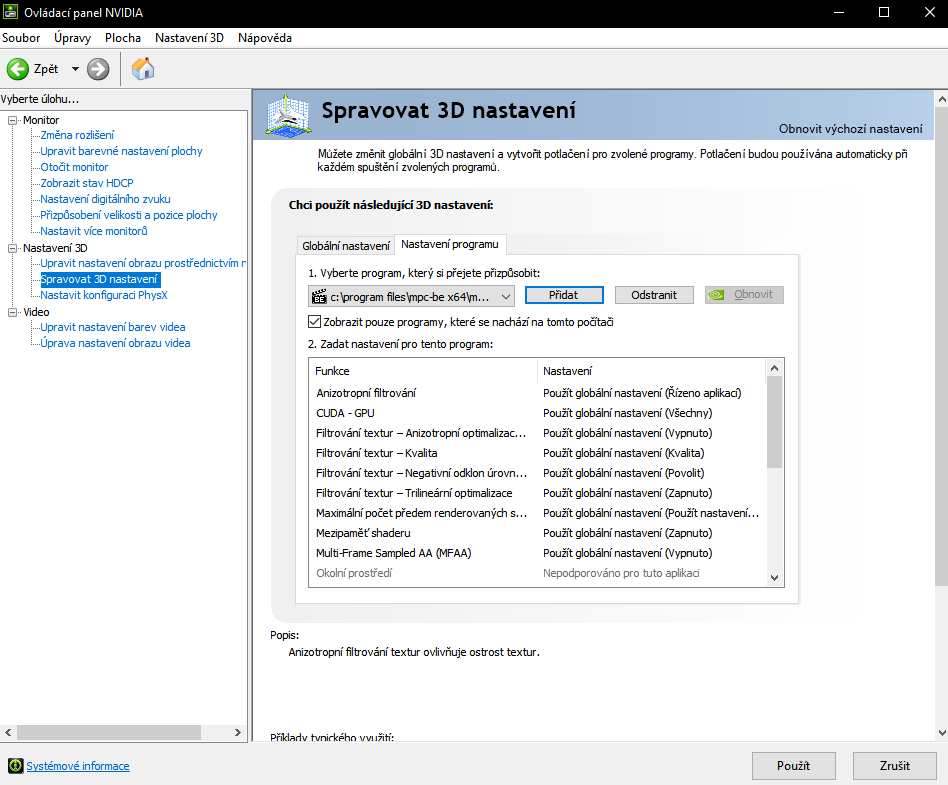Select the Nastavení programu tab
The height and width of the screenshot is (785, 948).
tap(450, 244)
